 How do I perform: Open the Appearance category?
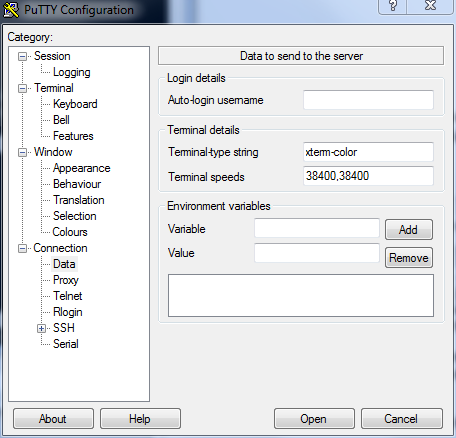(x=81, y=168)
